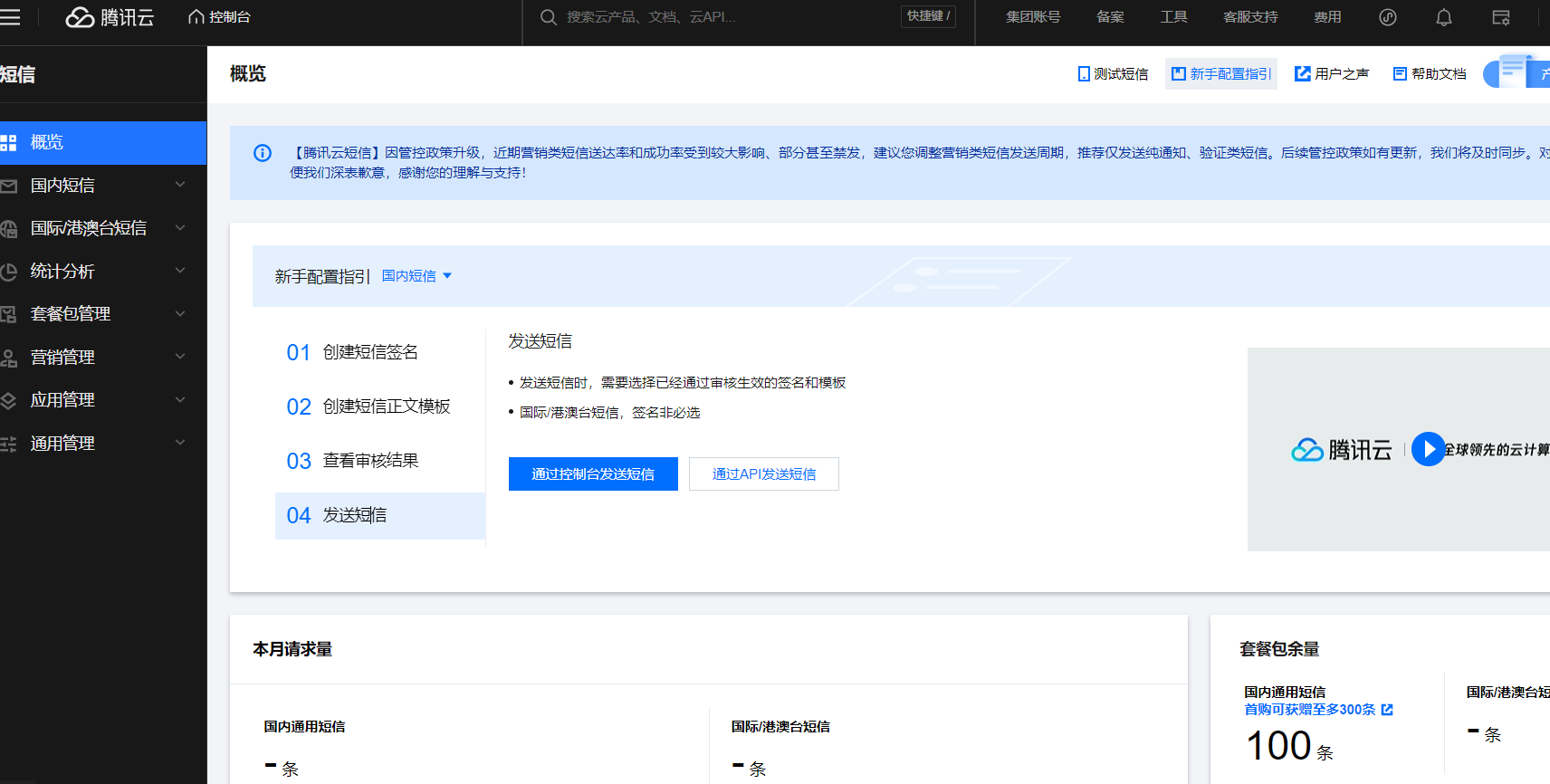1550x784 pixels.
Task: Click the 新手配置指引 guide icon
Action: [x=1179, y=74]
